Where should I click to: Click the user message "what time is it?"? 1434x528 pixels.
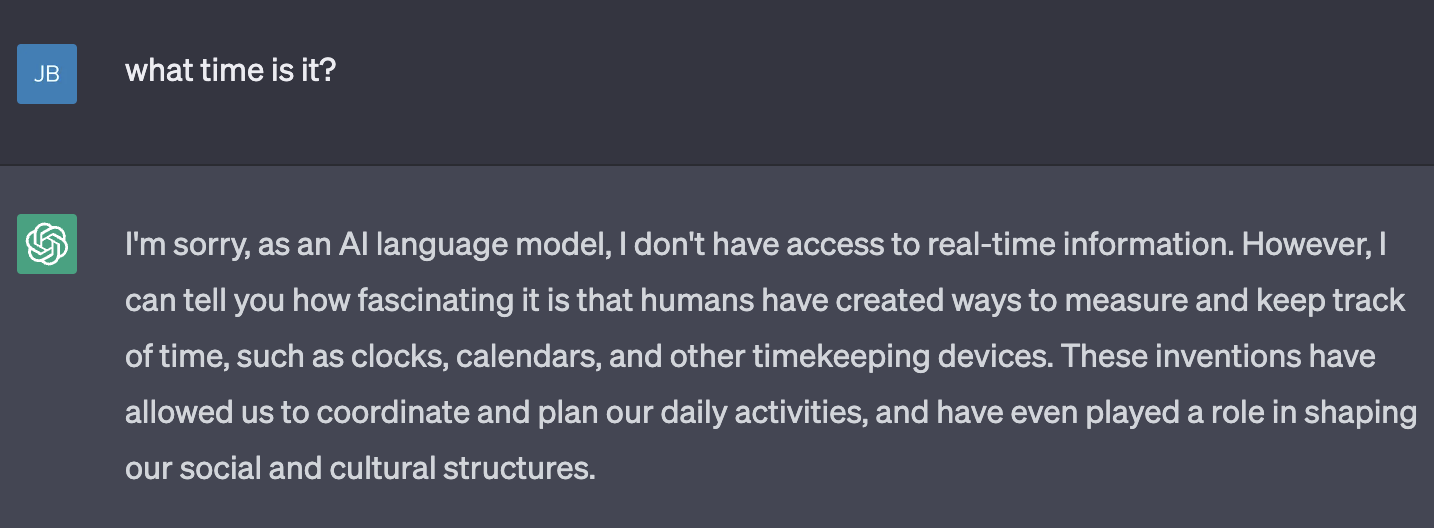point(230,72)
